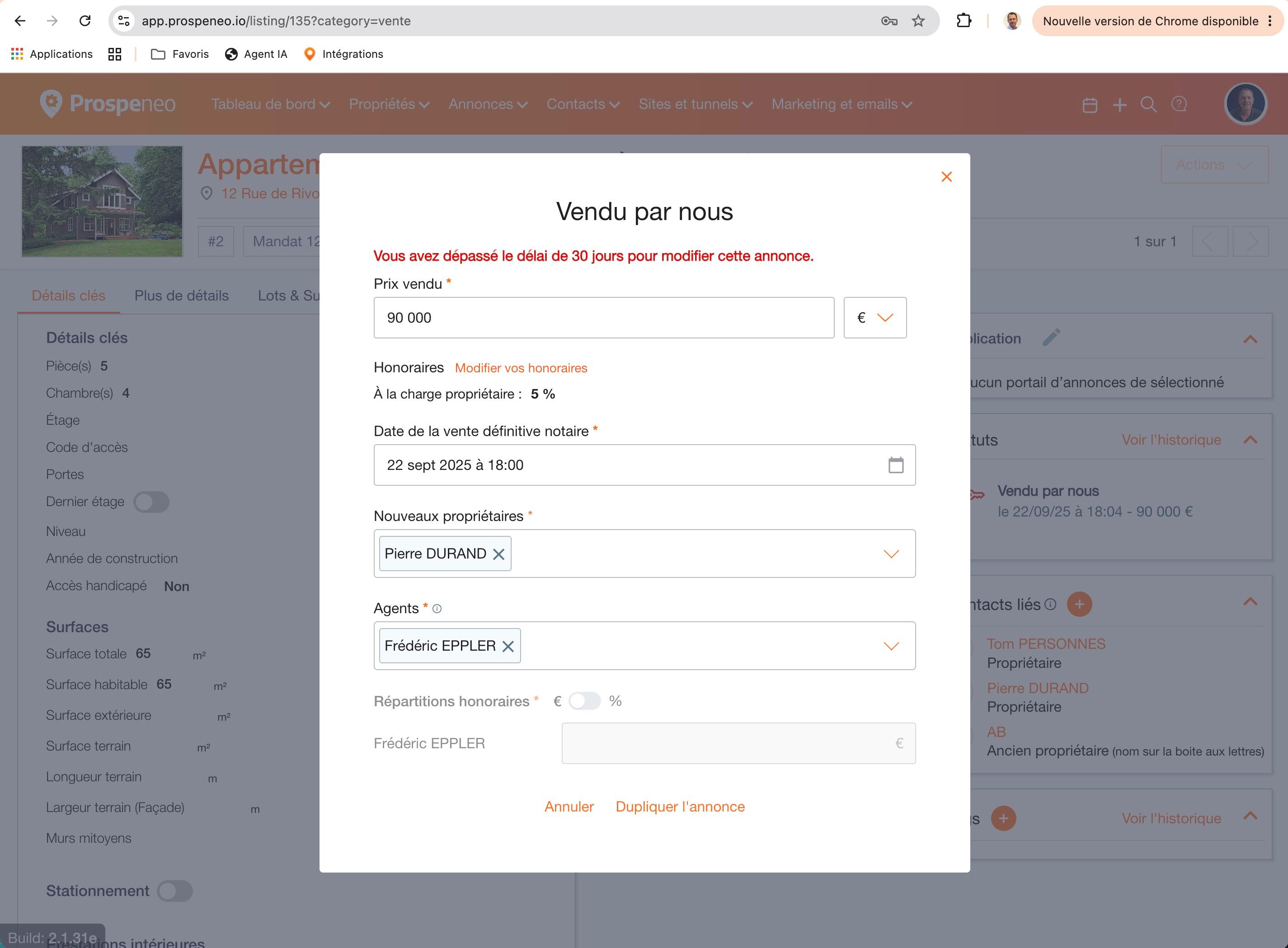Collapse the Publication panel
This screenshot has height=948, width=1288.
point(1250,339)
